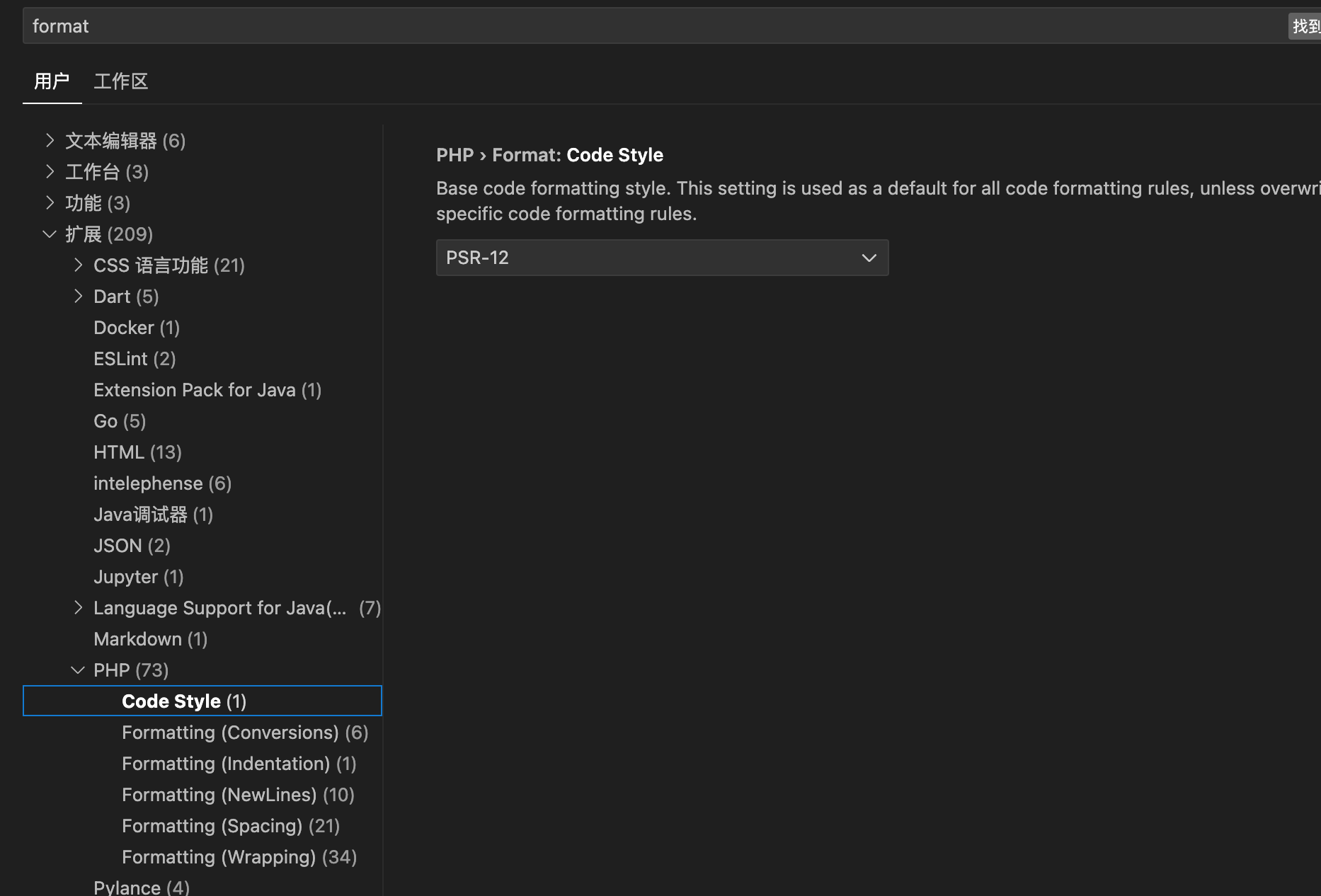Collapse the 扩展 settings group
1321x896 pixels.
(x=50, y=234)
